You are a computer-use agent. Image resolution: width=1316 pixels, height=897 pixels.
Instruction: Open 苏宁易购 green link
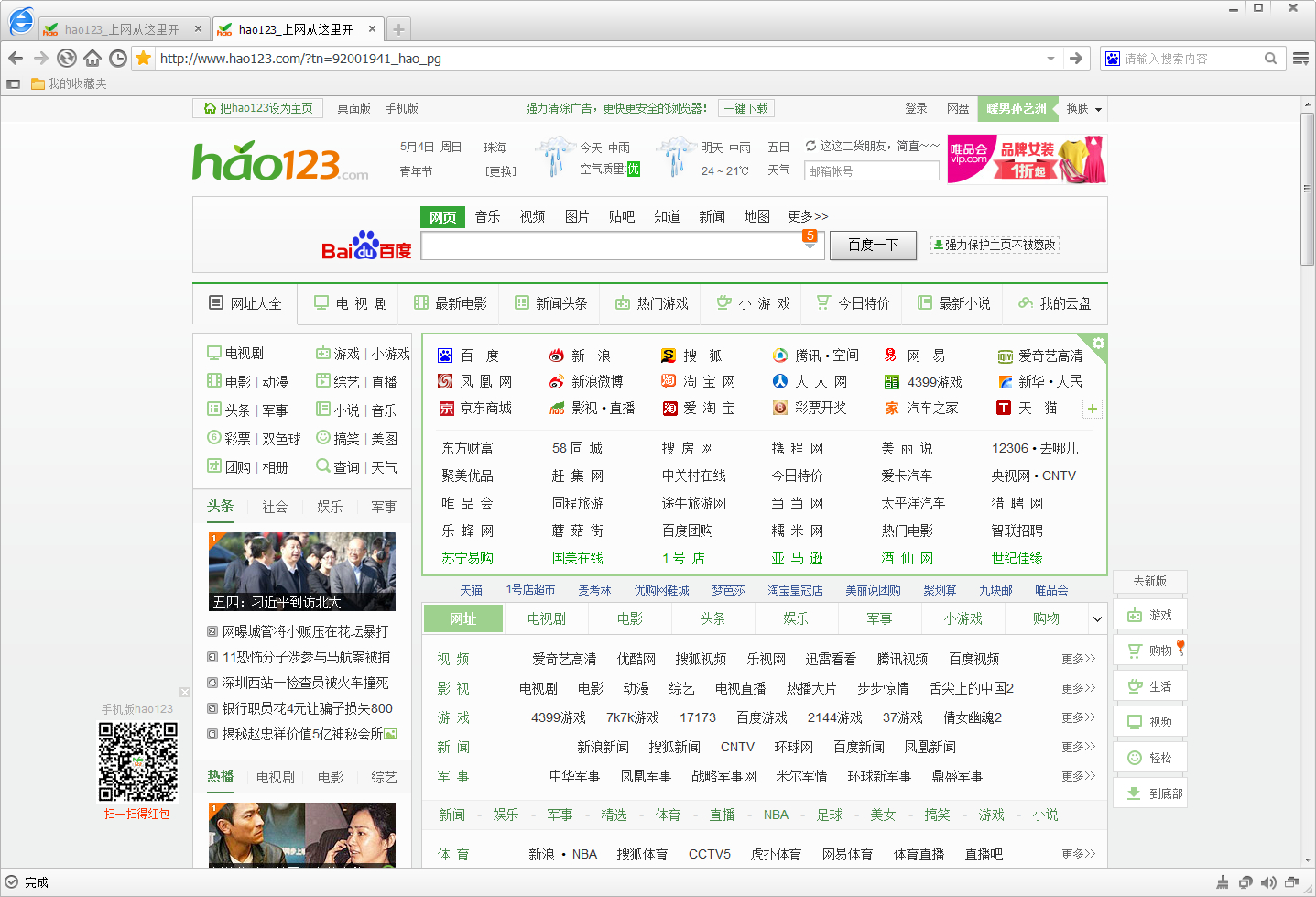pos(468,558)
